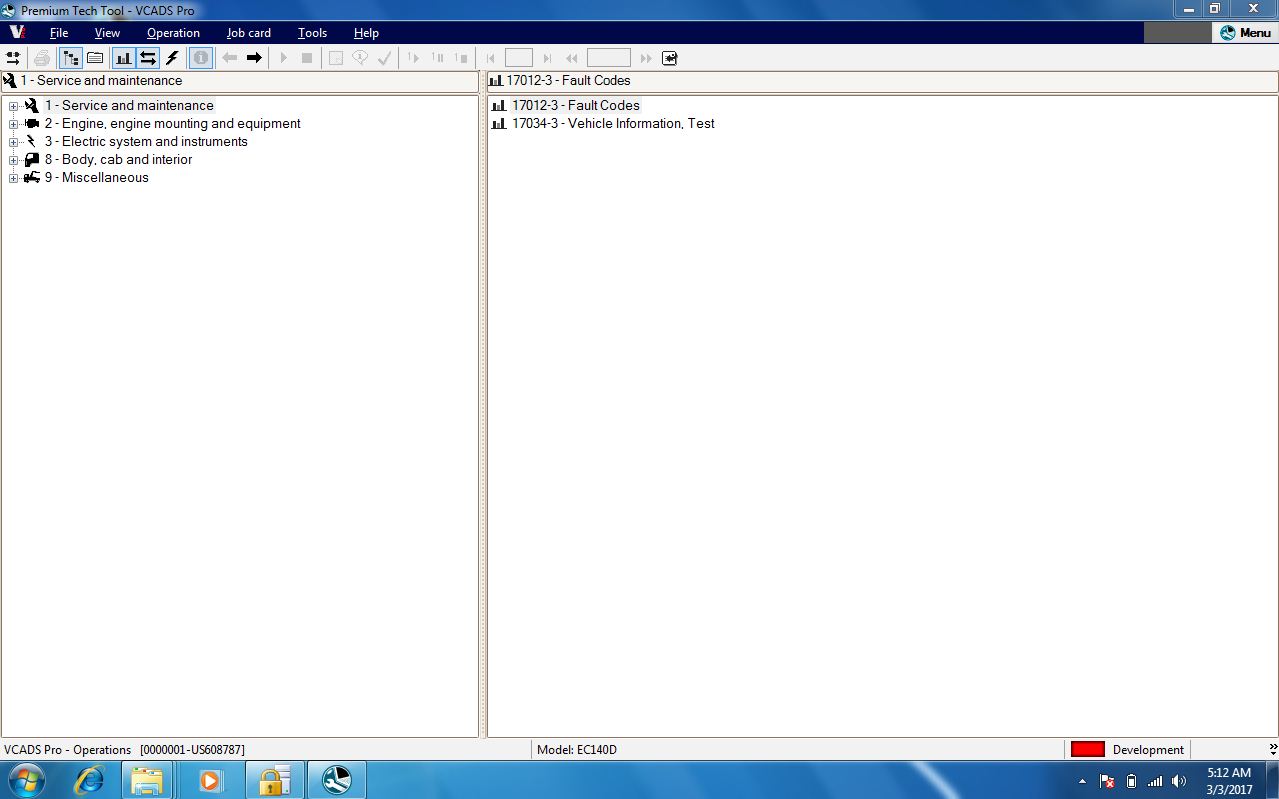1279x799 pixels.
Task: Toggle the bar chart test operations filter
Action: [x=124, y=58]
